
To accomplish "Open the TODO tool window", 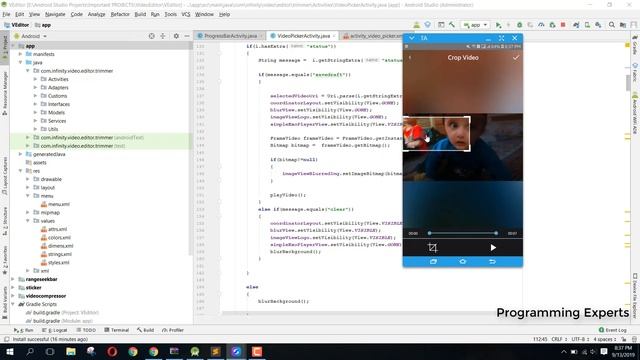I will (x=86, y=330).
